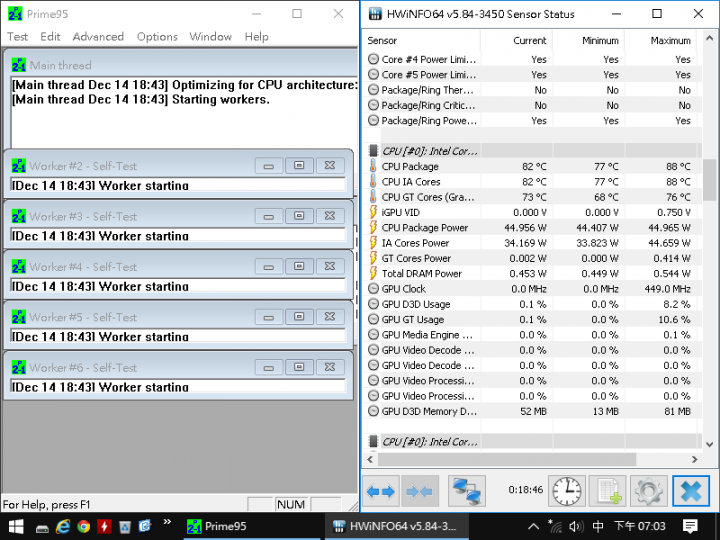The height and width of the screenshot is (540, 720).
Task: Minimize the Worker #6 Self-Test subwindow
Action: coord(269,367)
